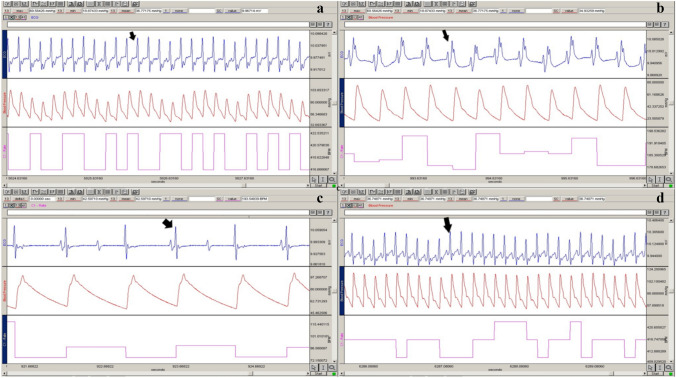Open the min measurement dropdown in window a
Viewport: 676px width, 378px height.
pos(73,10)
